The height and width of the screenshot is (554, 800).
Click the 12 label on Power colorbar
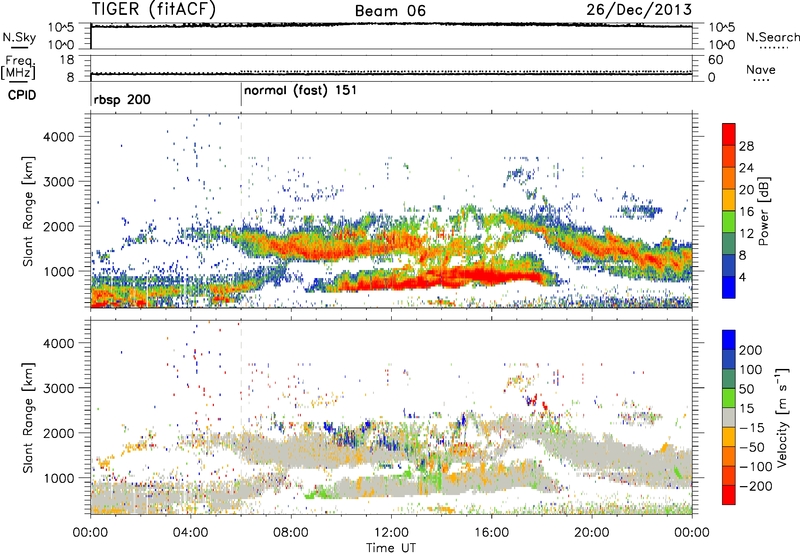tap(746, 234)
